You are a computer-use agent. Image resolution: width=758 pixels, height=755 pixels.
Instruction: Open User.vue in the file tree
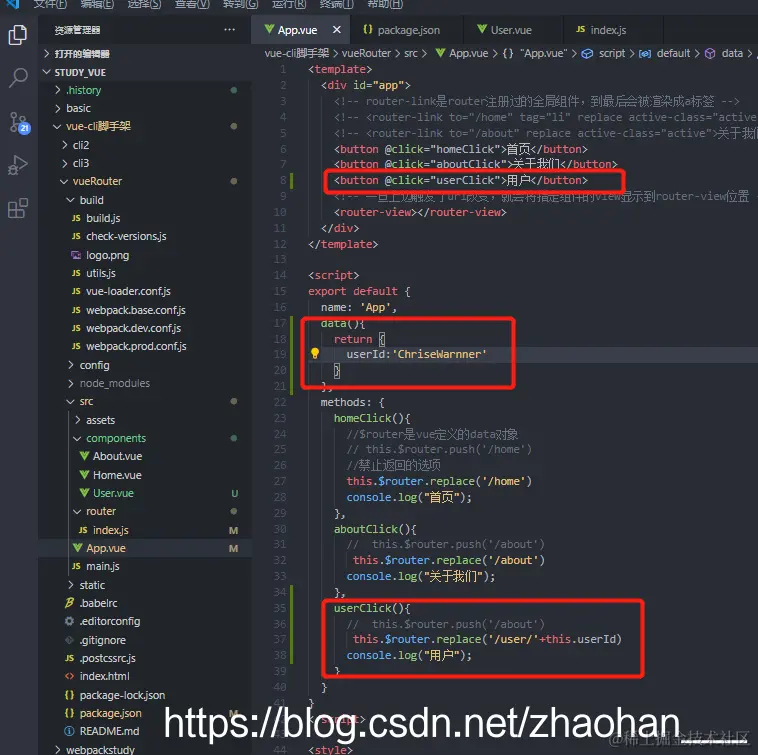(113, 493)
